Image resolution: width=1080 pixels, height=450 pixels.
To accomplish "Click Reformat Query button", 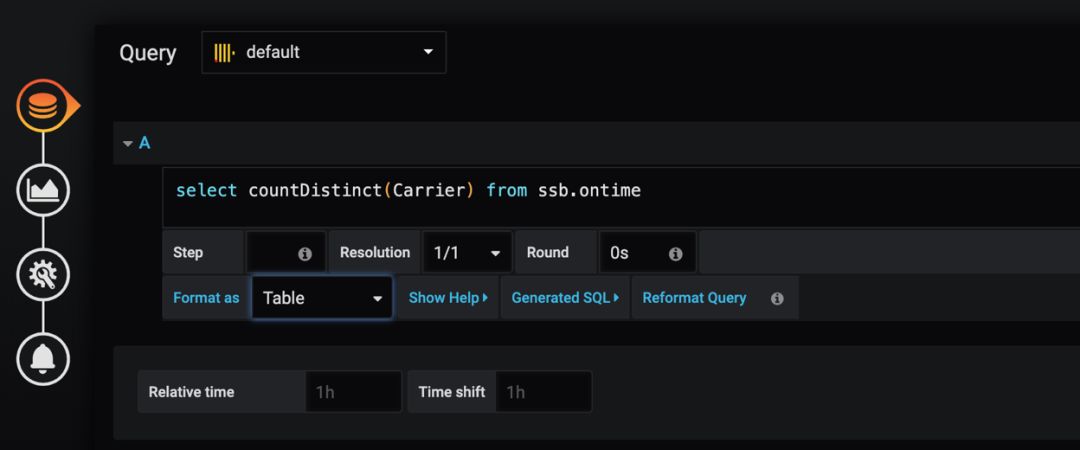I will [x=694, y=298].
